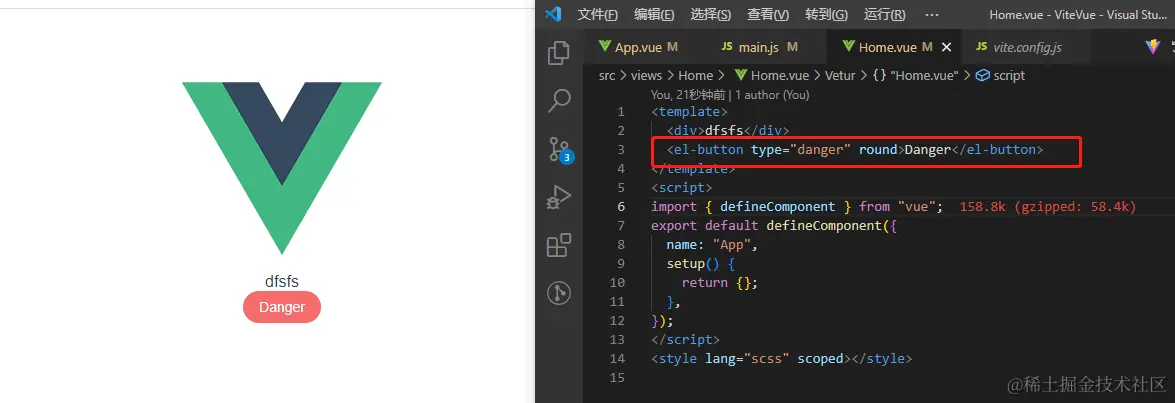This screenshot has width=1175, height=403.
Task: Open the Search view in activity bar
Action: [559, 100]
